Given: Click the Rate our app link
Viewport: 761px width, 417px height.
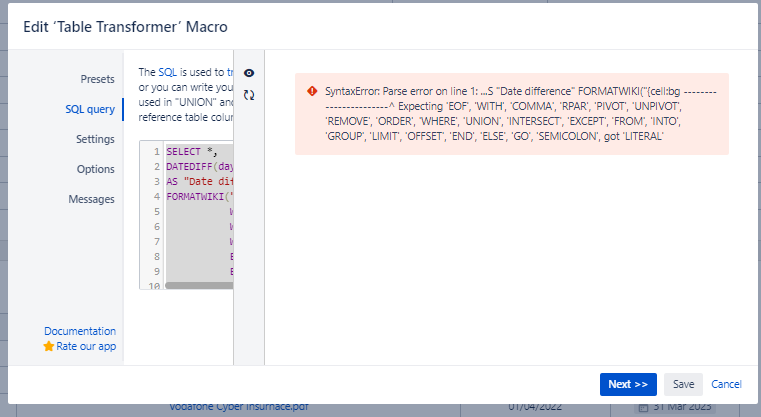Looking at the screenshot, I should point(86,346).
